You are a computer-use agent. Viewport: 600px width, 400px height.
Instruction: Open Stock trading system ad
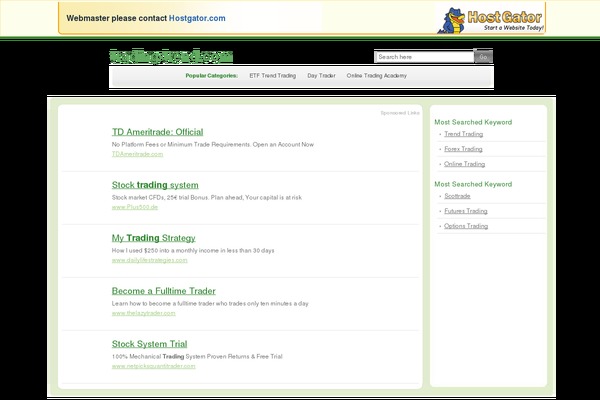tap(155, 185)
